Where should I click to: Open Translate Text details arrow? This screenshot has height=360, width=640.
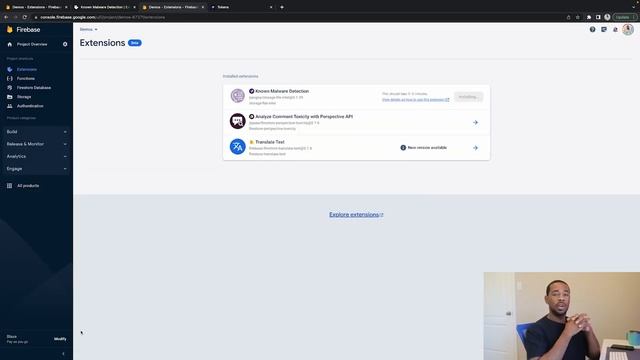click(x=475, y=148)
